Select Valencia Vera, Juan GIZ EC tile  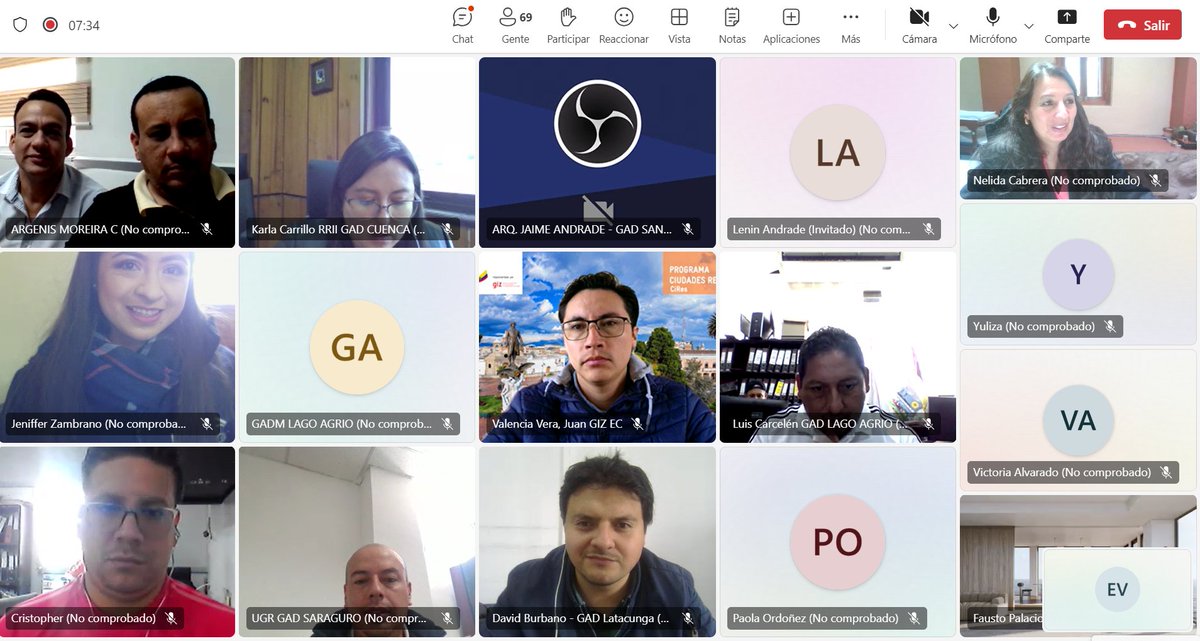pyautogui.click(x=597, y=347)
